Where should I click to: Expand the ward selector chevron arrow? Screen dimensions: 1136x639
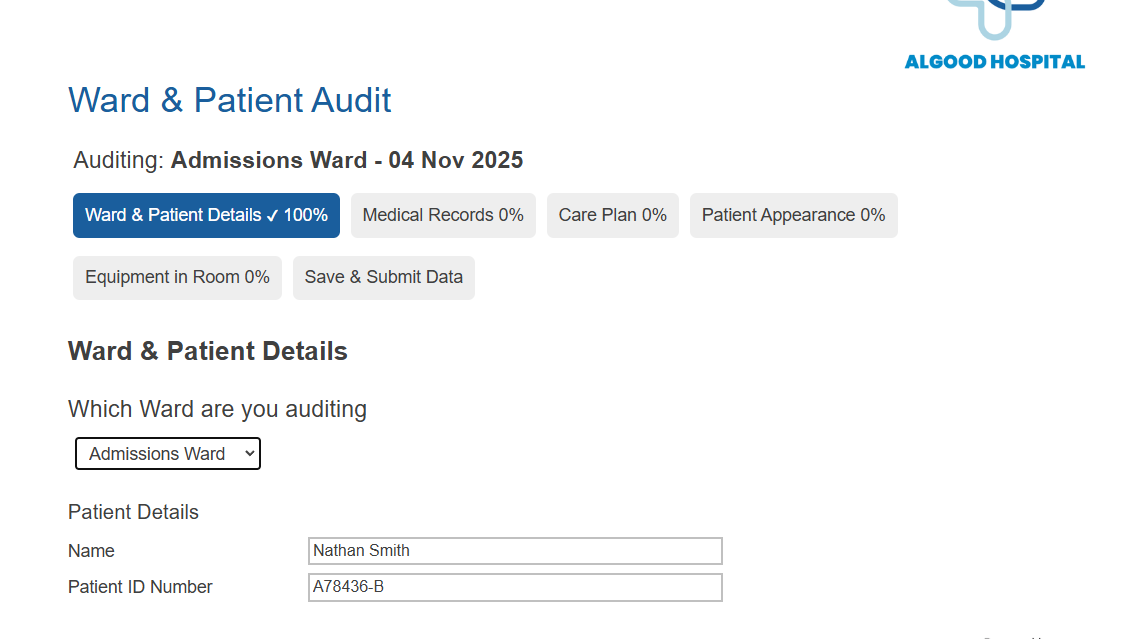click(247, 453)
